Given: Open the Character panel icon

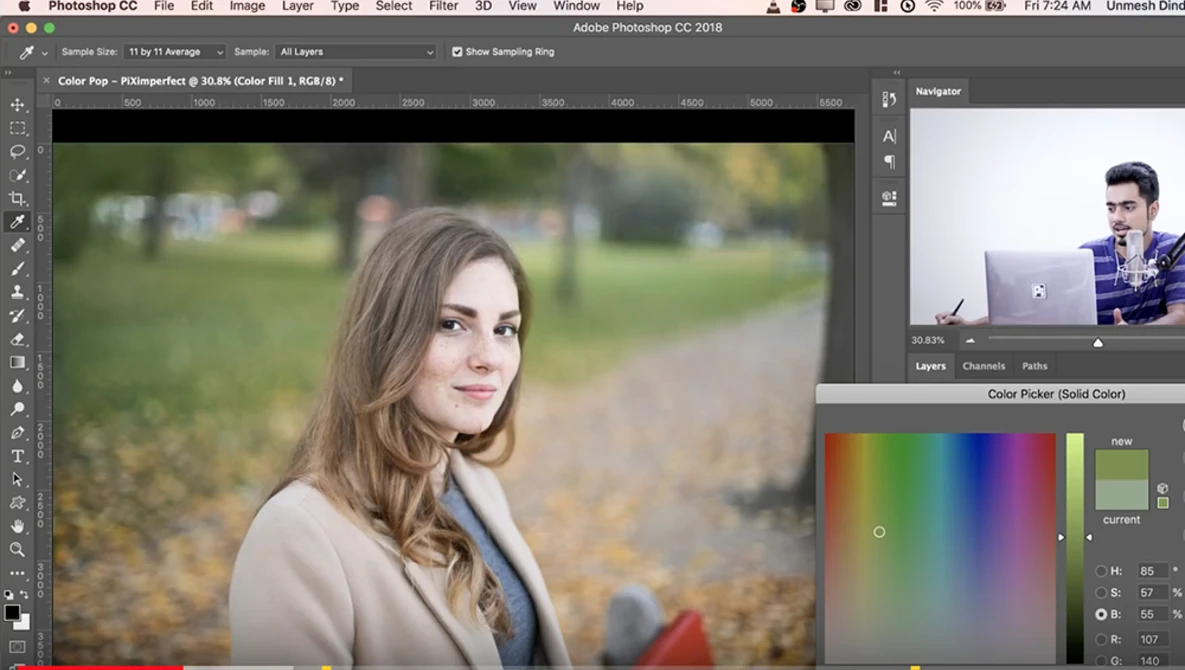Looking at the screenshot, I should pos(889,136).
